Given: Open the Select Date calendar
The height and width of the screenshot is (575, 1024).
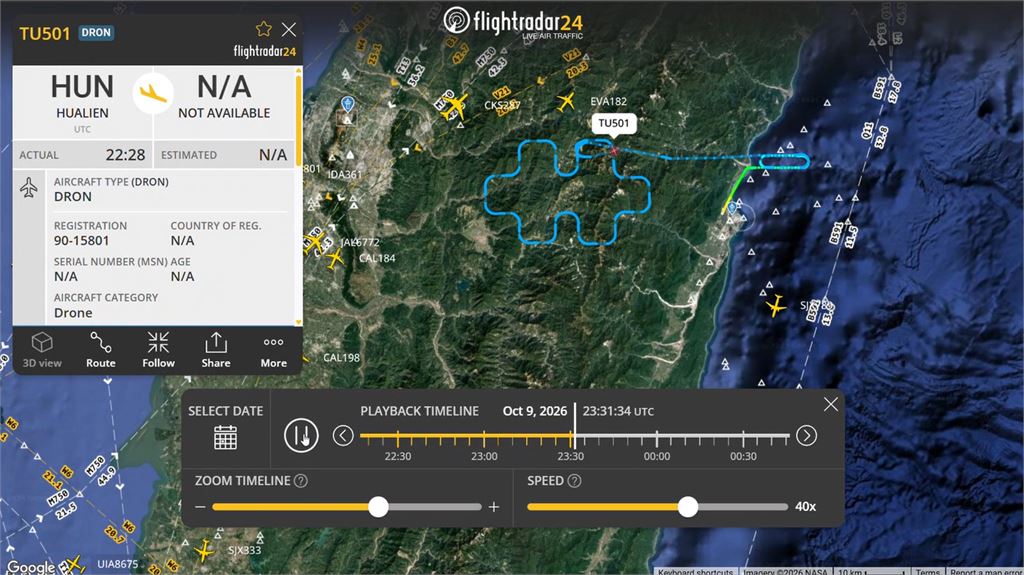Looking at the screenshot, I should 225,437.
